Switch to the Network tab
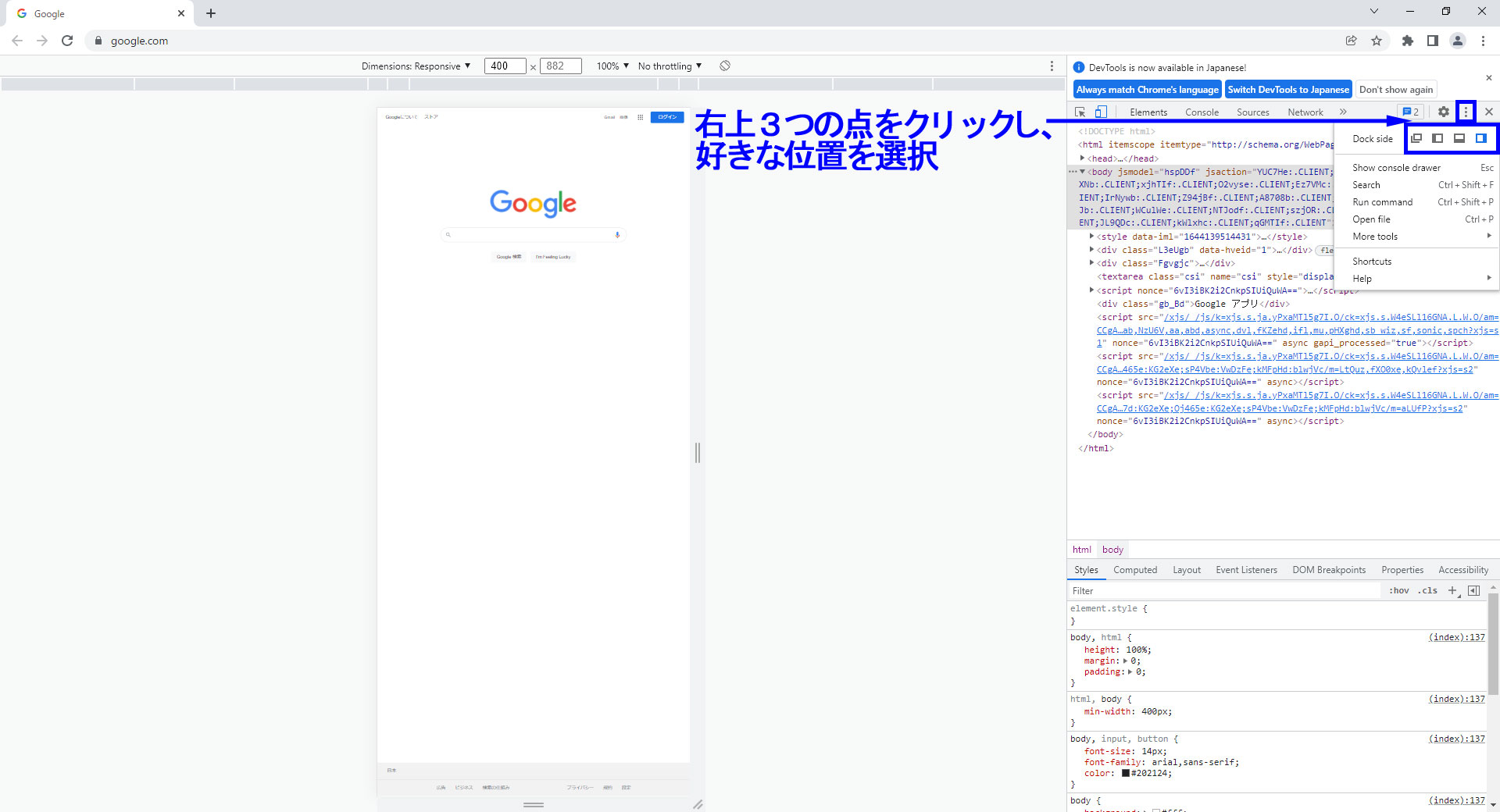The image size is (1500, 812). coord(1305,112)
